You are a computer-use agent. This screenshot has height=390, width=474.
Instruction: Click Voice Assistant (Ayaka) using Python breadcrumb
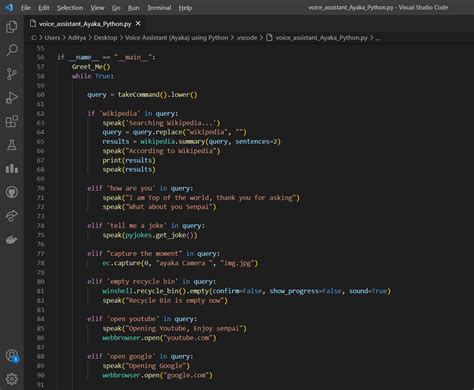[x=177, y=38]
